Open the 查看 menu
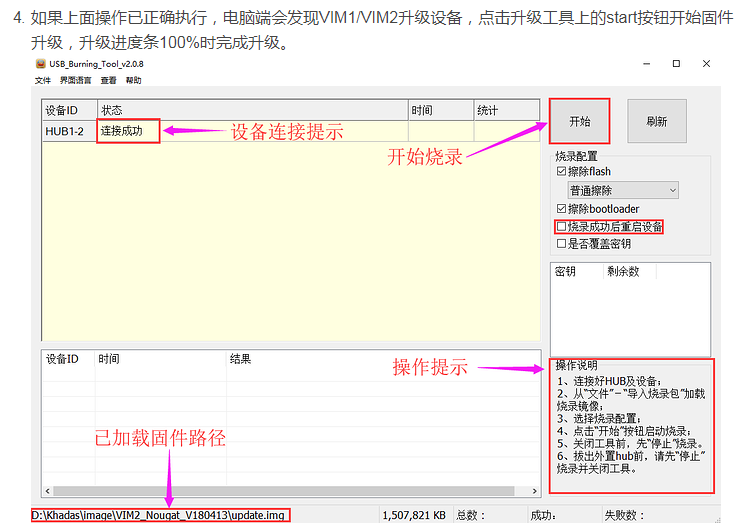The height and width of the screenshot is (532, 744). 108,80
